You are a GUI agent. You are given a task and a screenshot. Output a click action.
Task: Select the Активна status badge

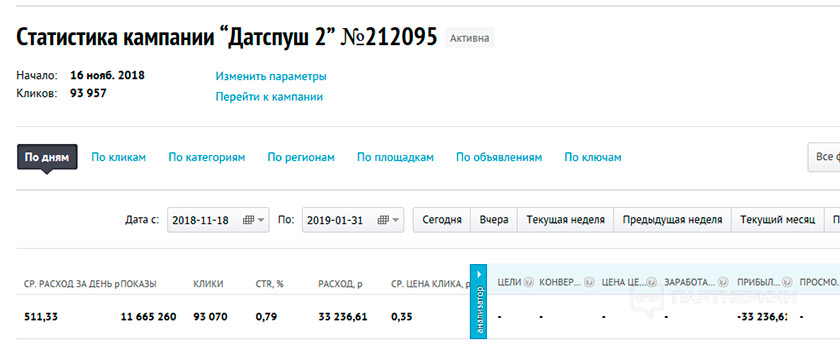point(469,39)
